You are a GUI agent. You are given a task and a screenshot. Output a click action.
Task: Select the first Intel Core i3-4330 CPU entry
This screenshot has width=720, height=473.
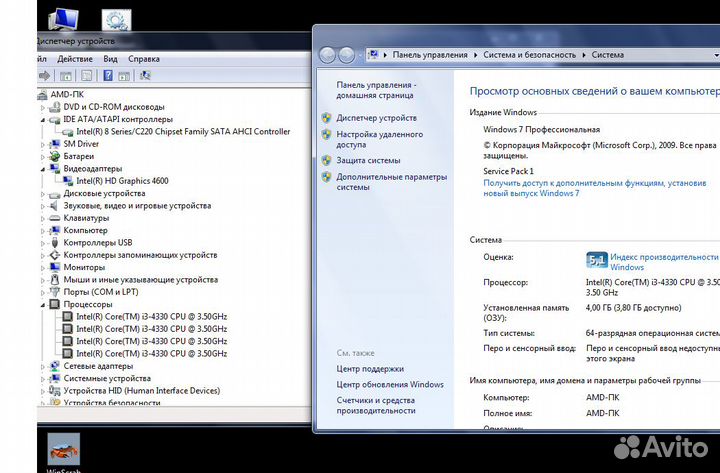pos(152,316)
